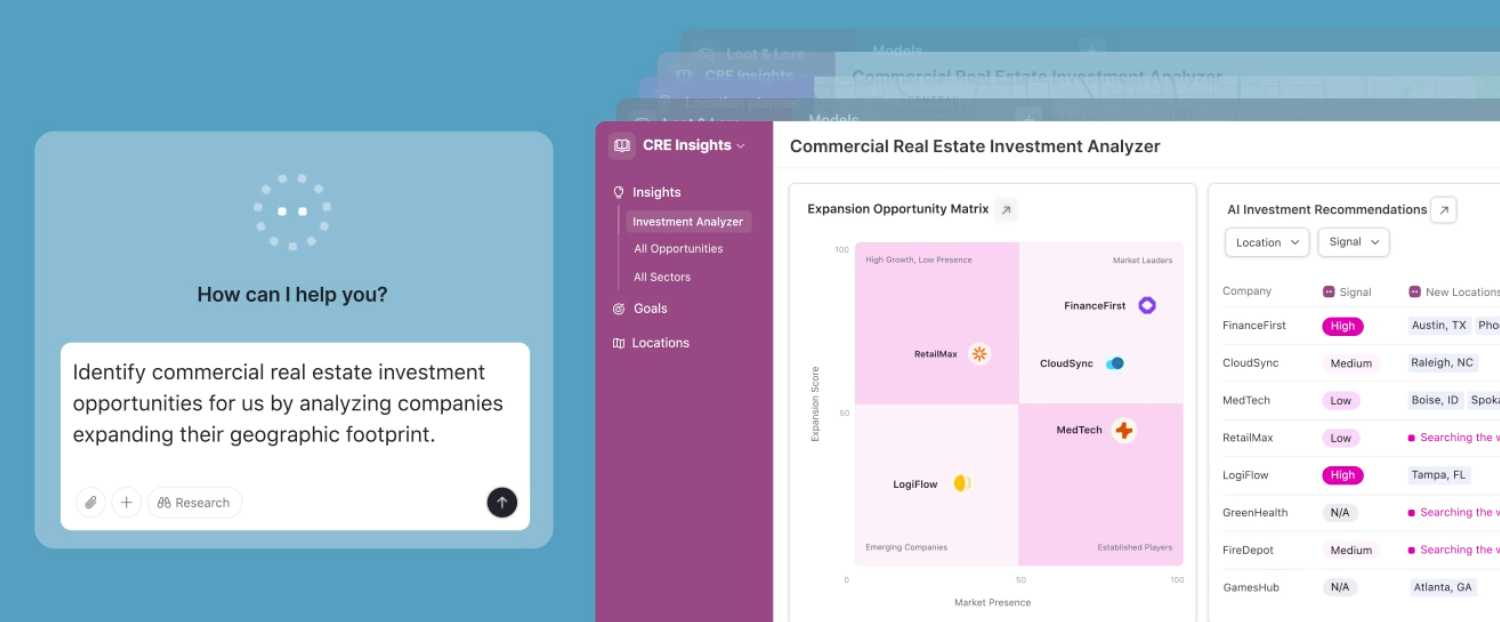The image size is (1500, 622).
Task: Open the Signal filter dropdown
Action: pos(1353,242)
